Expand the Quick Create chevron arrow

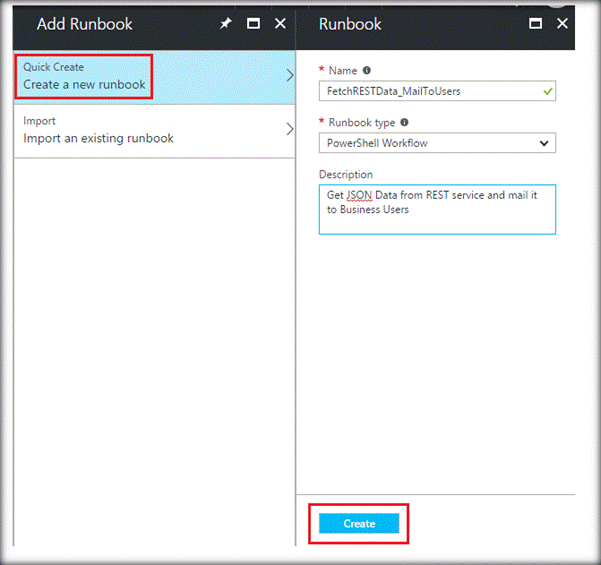pyautogui.click(x=290, y=75)
